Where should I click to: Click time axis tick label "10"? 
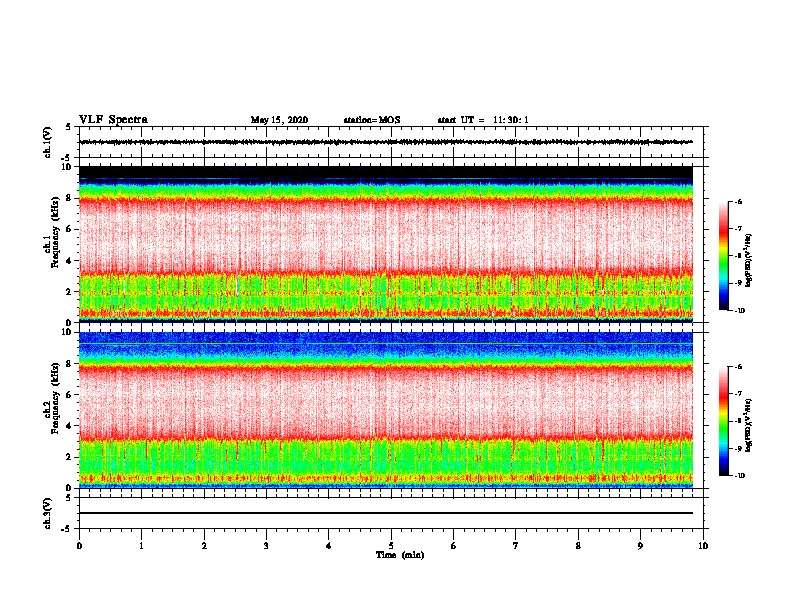(x=703, y=545)
